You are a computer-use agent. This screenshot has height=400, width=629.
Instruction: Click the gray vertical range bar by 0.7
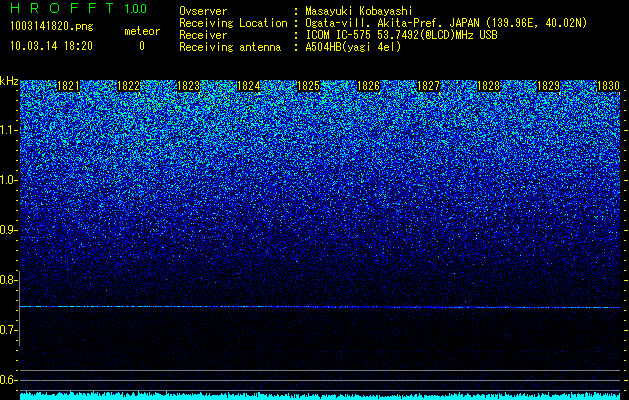click(x=20, y=308)
